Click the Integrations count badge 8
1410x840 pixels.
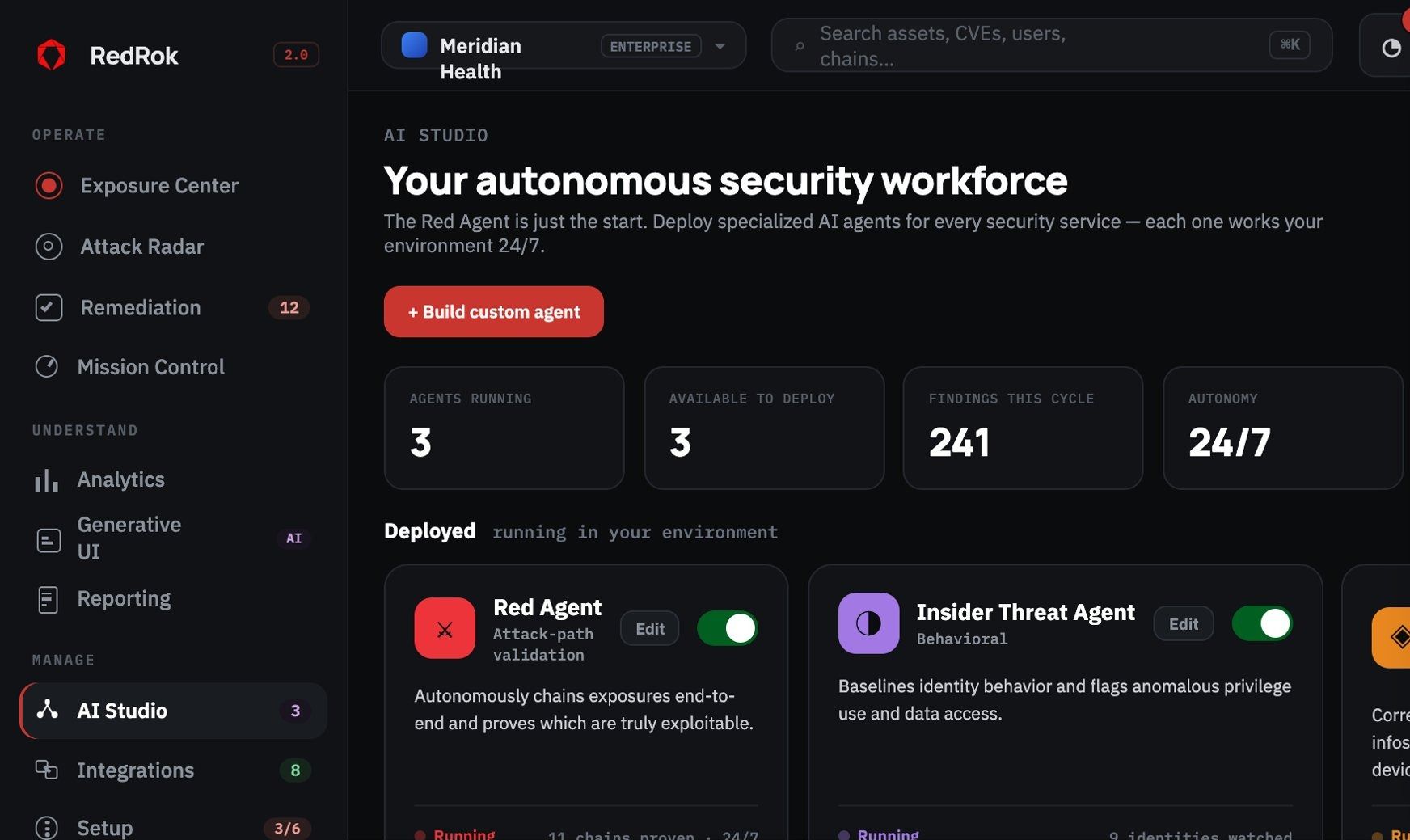[x=295, y=770]
